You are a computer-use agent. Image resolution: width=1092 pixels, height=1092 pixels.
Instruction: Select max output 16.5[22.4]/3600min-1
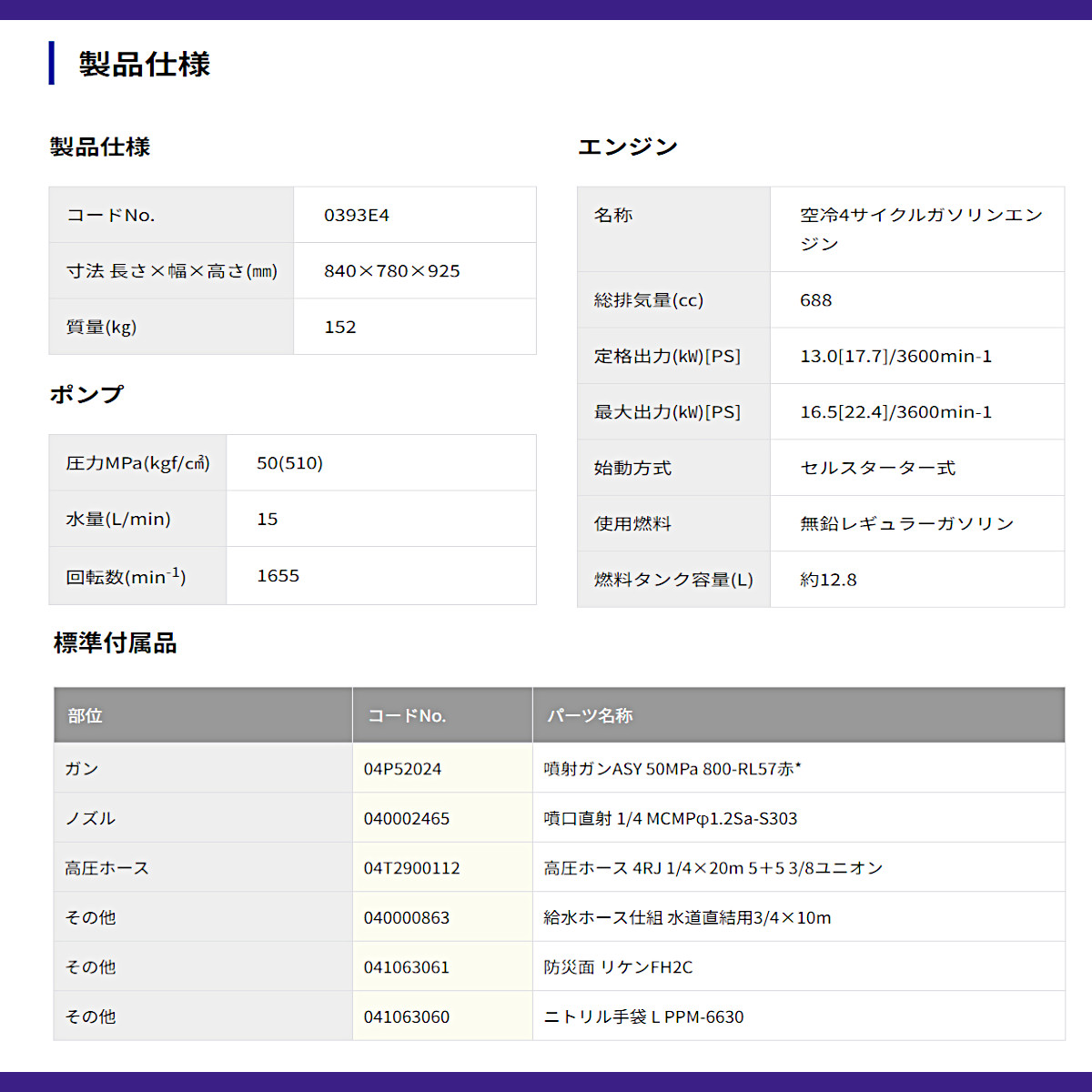[896, 412]
